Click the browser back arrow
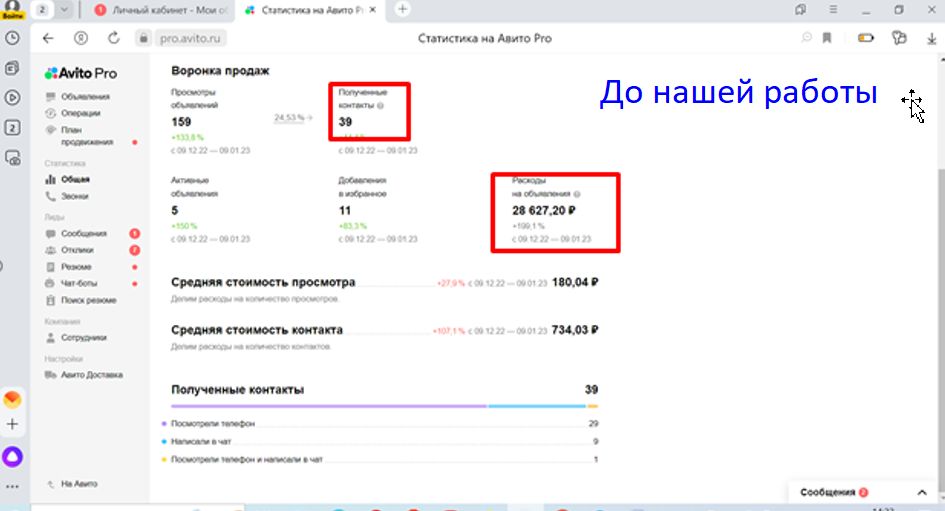This screenshot has width=945, height=511. tap(48, 38)
